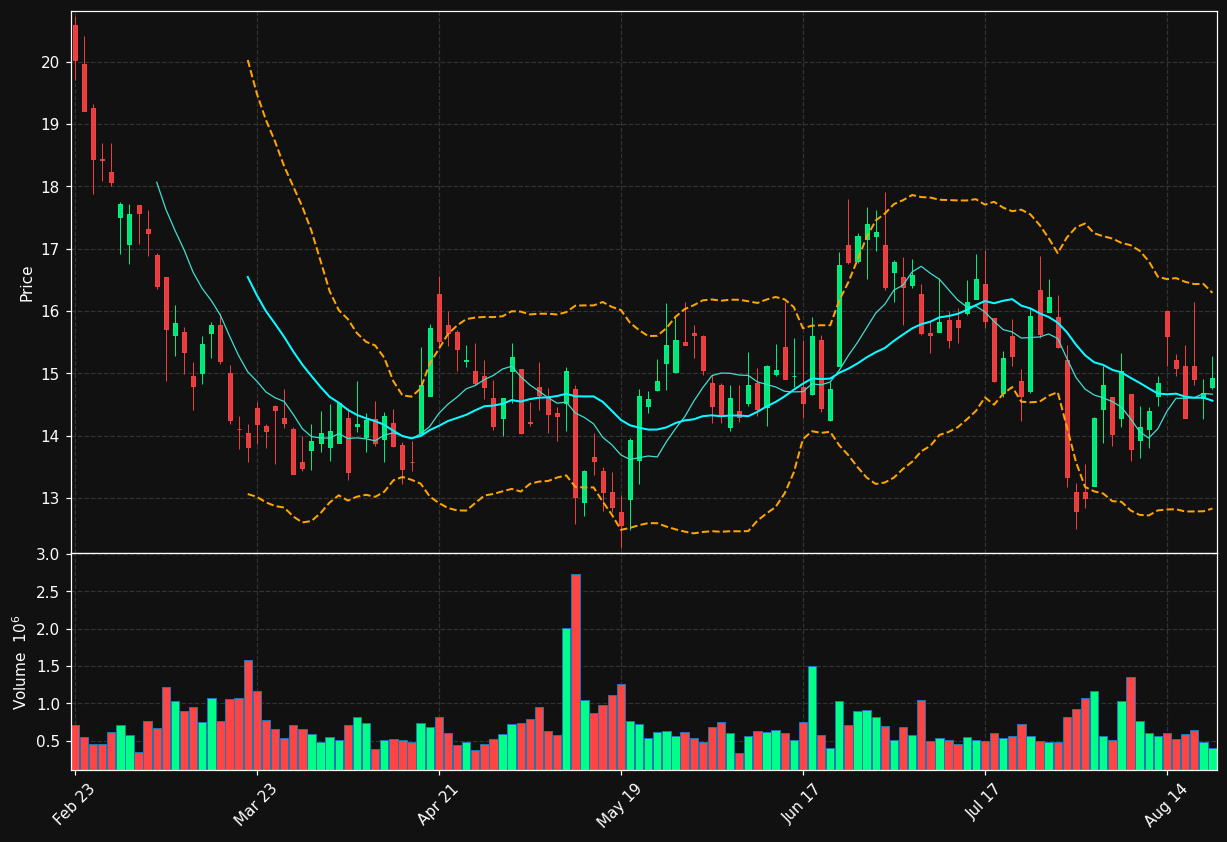The image size is (1227, 842).
Task: Select the 2.5 volume tick label
Action: [x=49, y=592]
